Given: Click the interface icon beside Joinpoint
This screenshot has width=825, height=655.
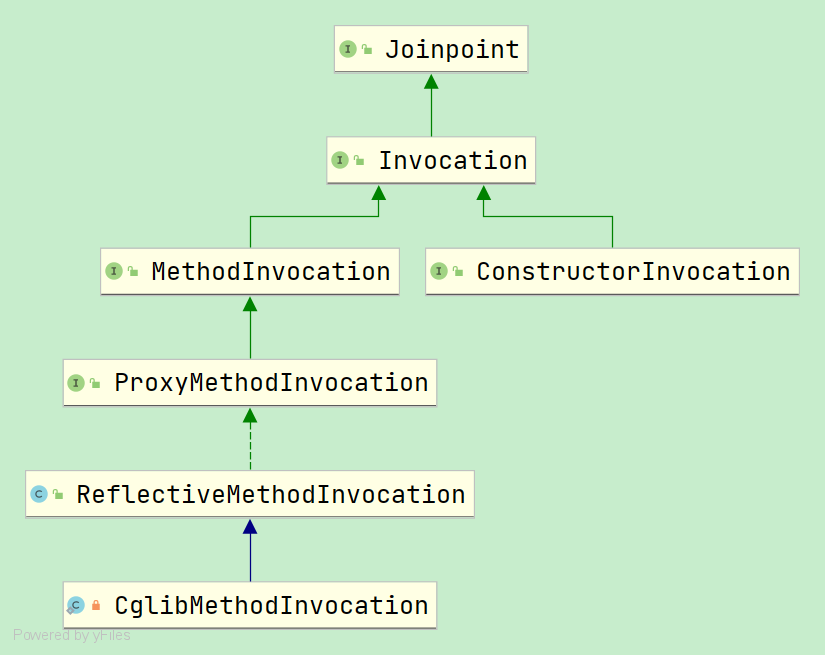Looking at the screenshot, I should coord(348,49).
